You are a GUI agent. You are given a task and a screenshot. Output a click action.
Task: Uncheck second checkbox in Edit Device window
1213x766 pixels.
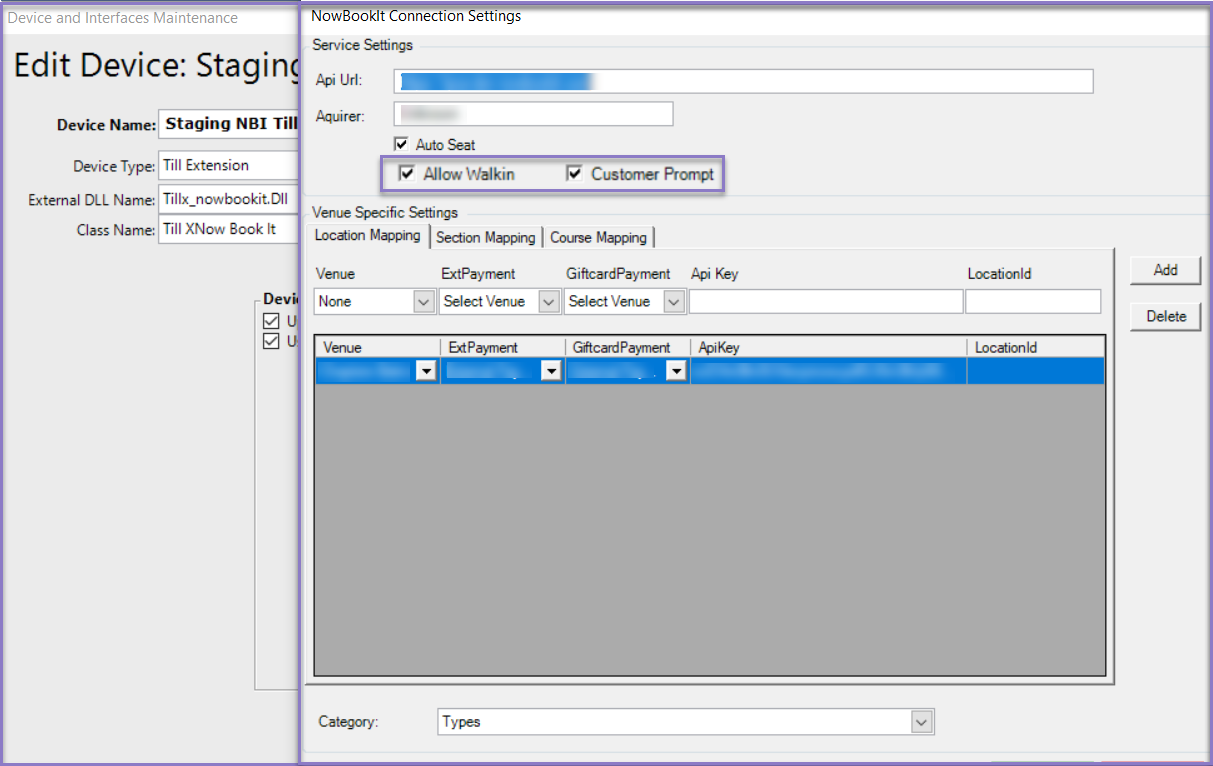[x=270, y=341]
